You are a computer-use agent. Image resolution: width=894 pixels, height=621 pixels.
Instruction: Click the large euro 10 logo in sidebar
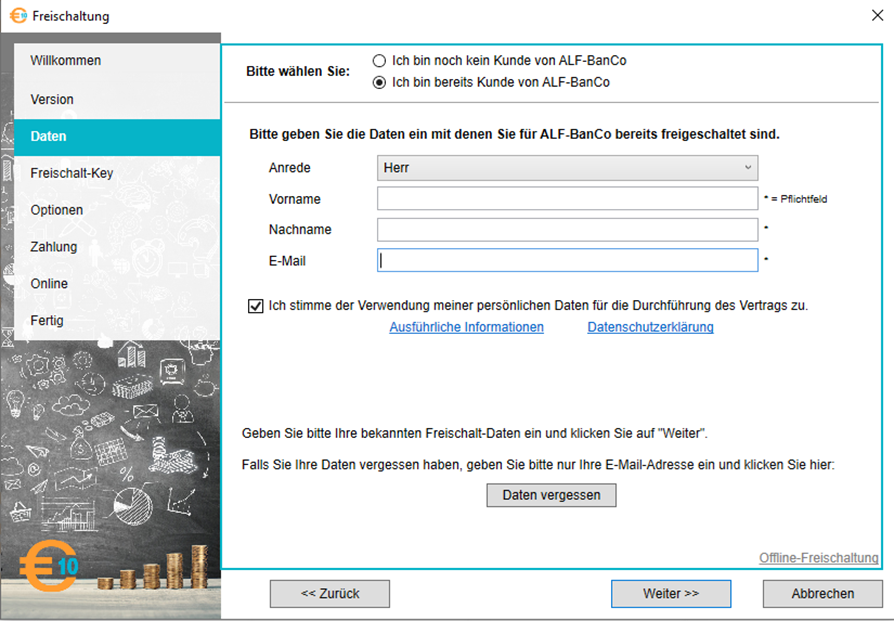coord(50,566)
